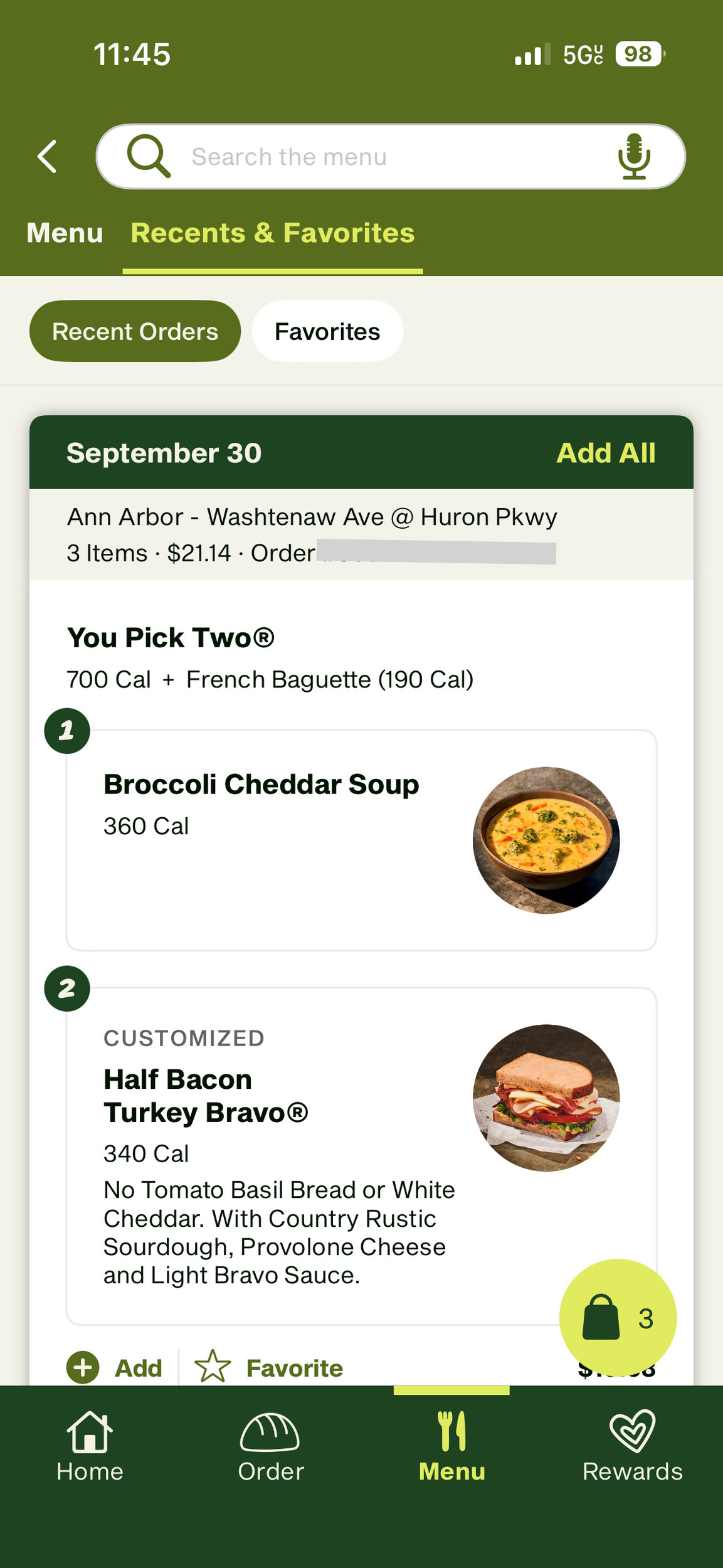
Task: Select the Broccoli Cheddar Soup item title
Action: pos(261,784)
